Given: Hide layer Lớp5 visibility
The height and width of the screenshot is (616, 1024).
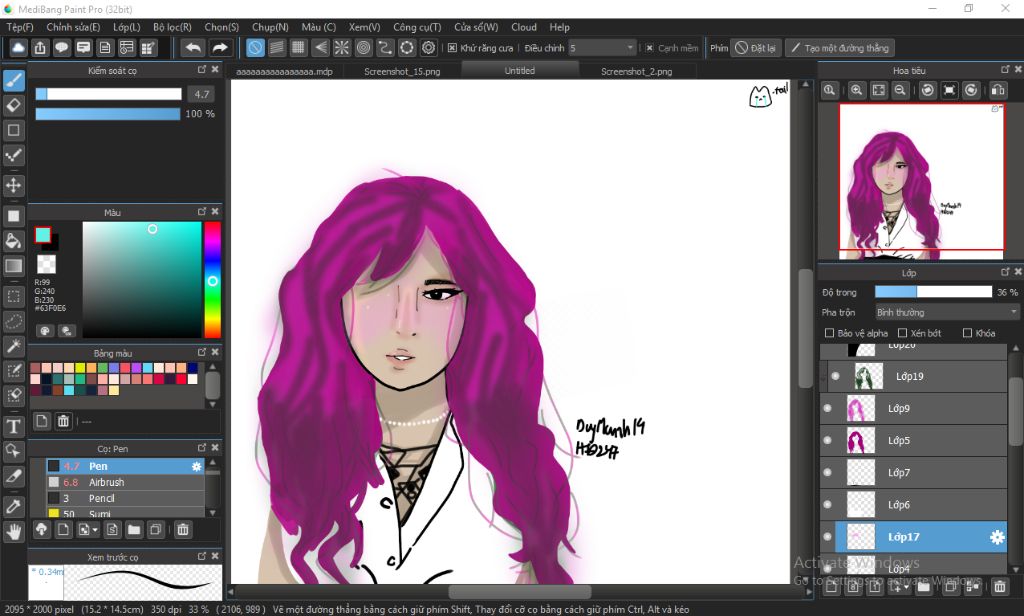Looking at the screenshot, I should pos(827,440).
